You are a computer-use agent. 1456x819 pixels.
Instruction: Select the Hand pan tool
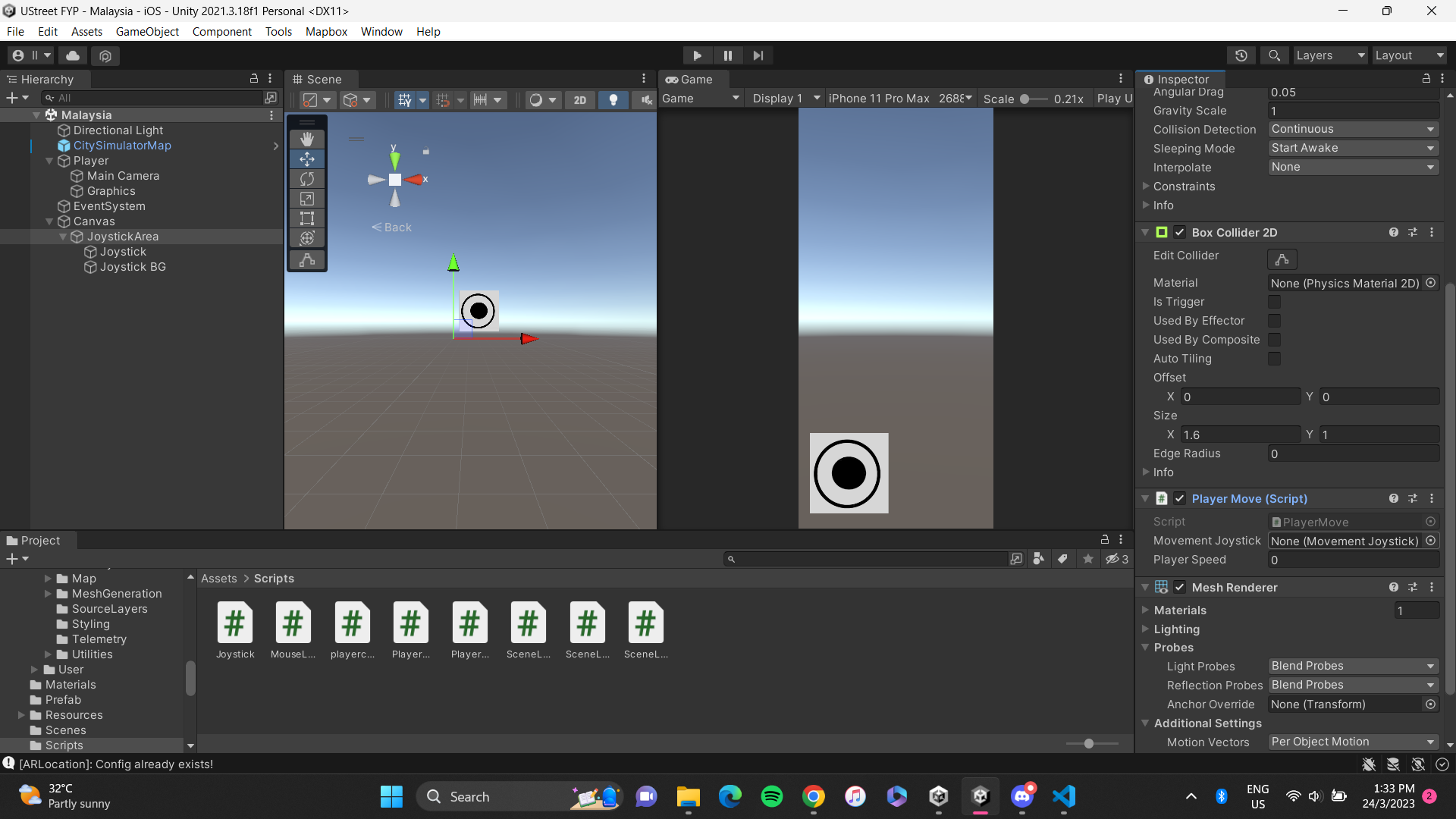click(x=306, y=139)
